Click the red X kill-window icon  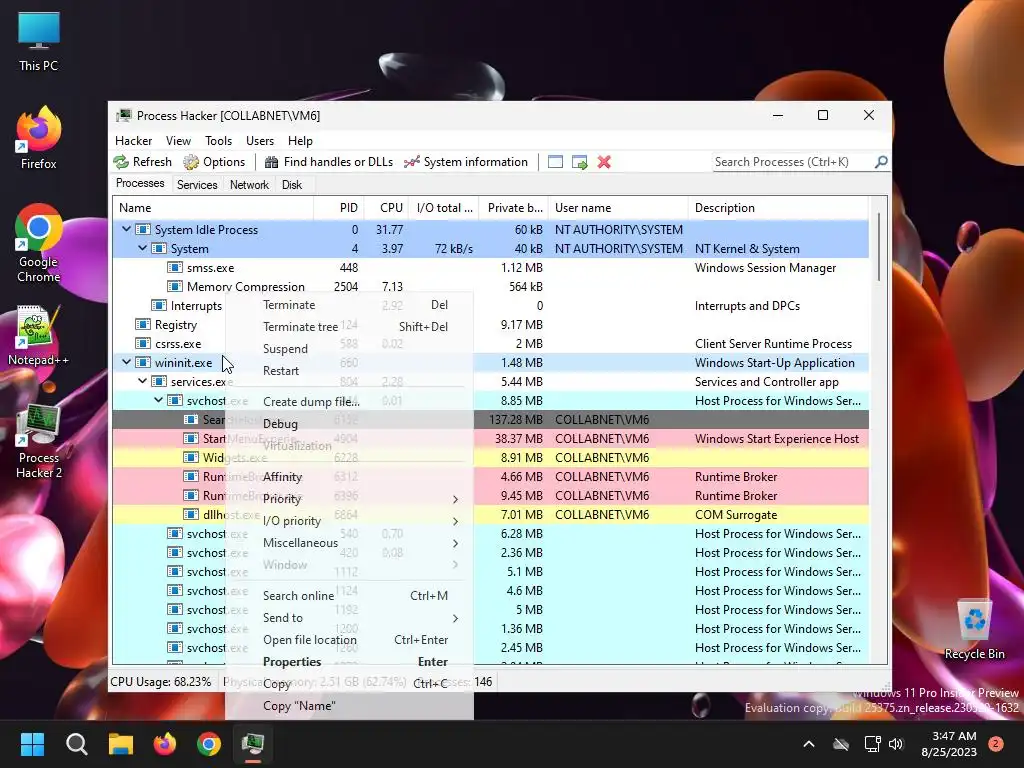pos(604,162)
